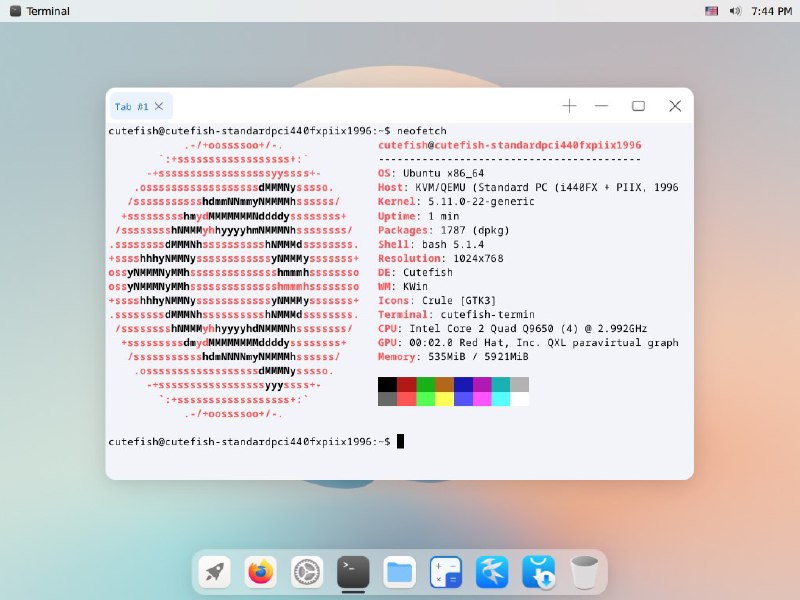Close Tab #1 with its X

point(159,106)
